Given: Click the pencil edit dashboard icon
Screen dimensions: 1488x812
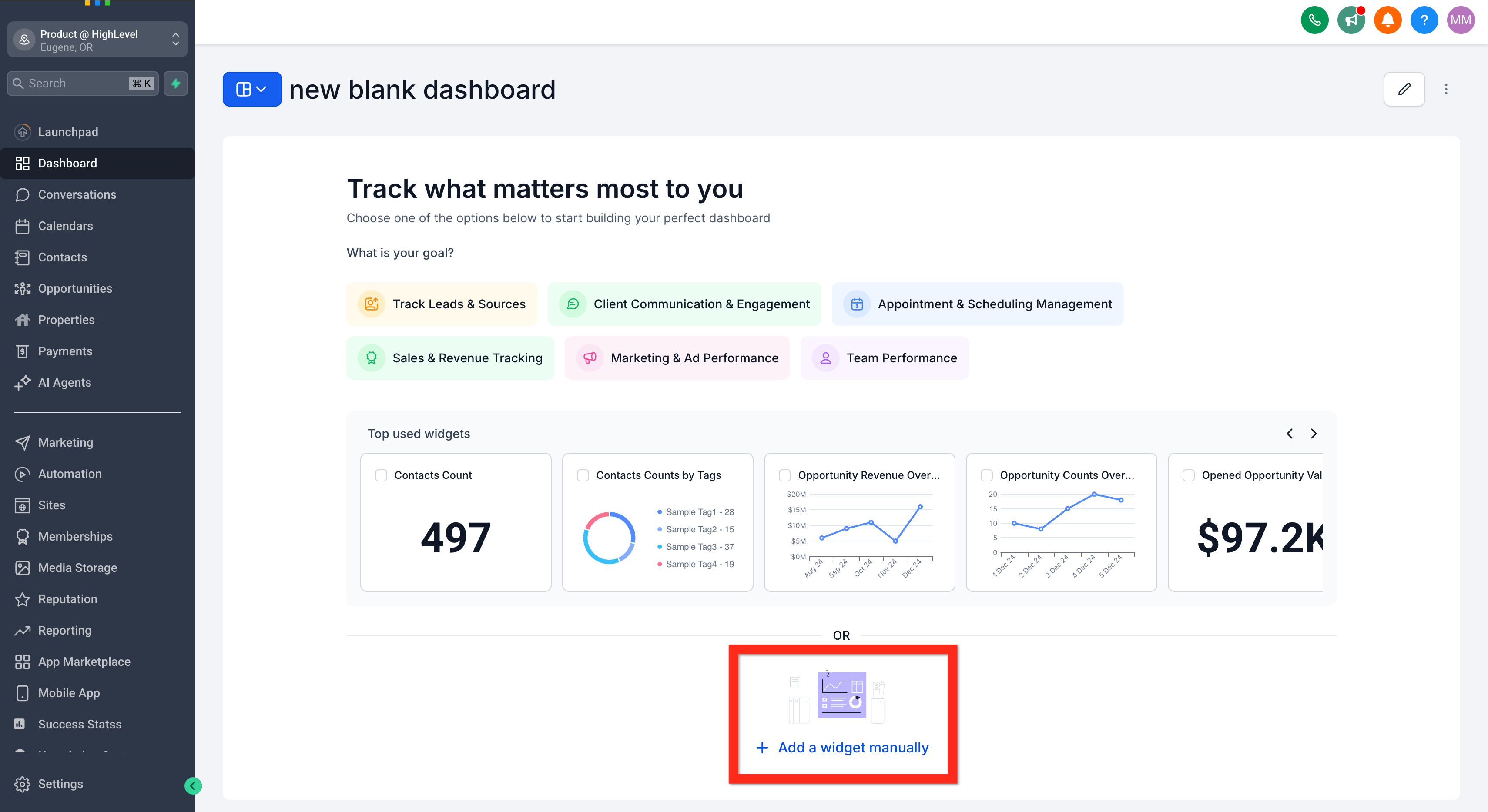Looking at the screenshot, I should coord(1404,89).
